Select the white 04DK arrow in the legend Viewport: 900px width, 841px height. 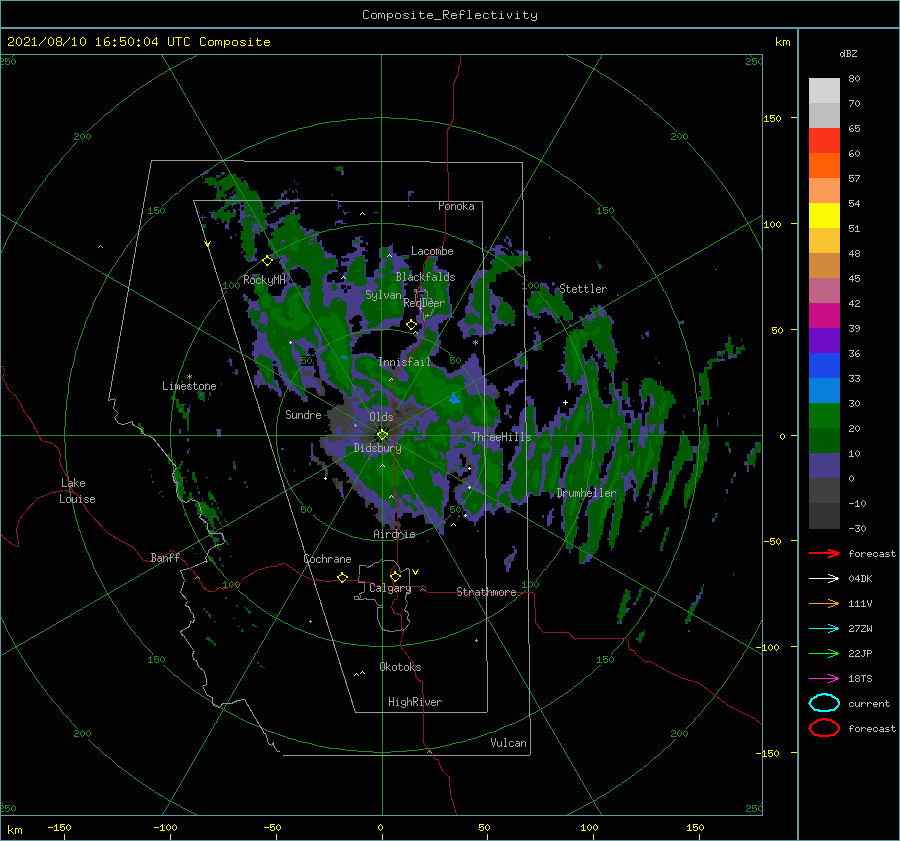(x=824, y=578)
